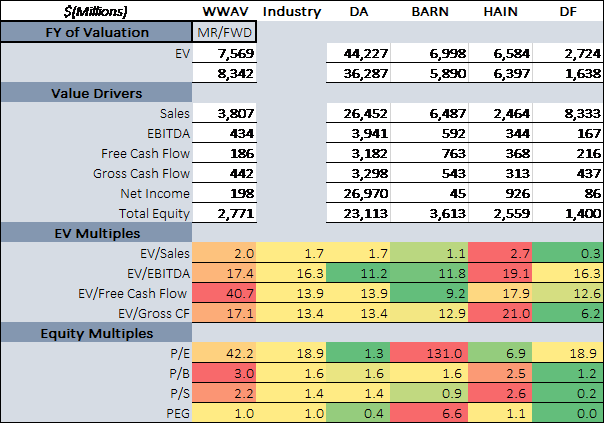The image size is (605, 424).
Task: Select the EV/EBITDA row label
Action: tap(159, 274)
